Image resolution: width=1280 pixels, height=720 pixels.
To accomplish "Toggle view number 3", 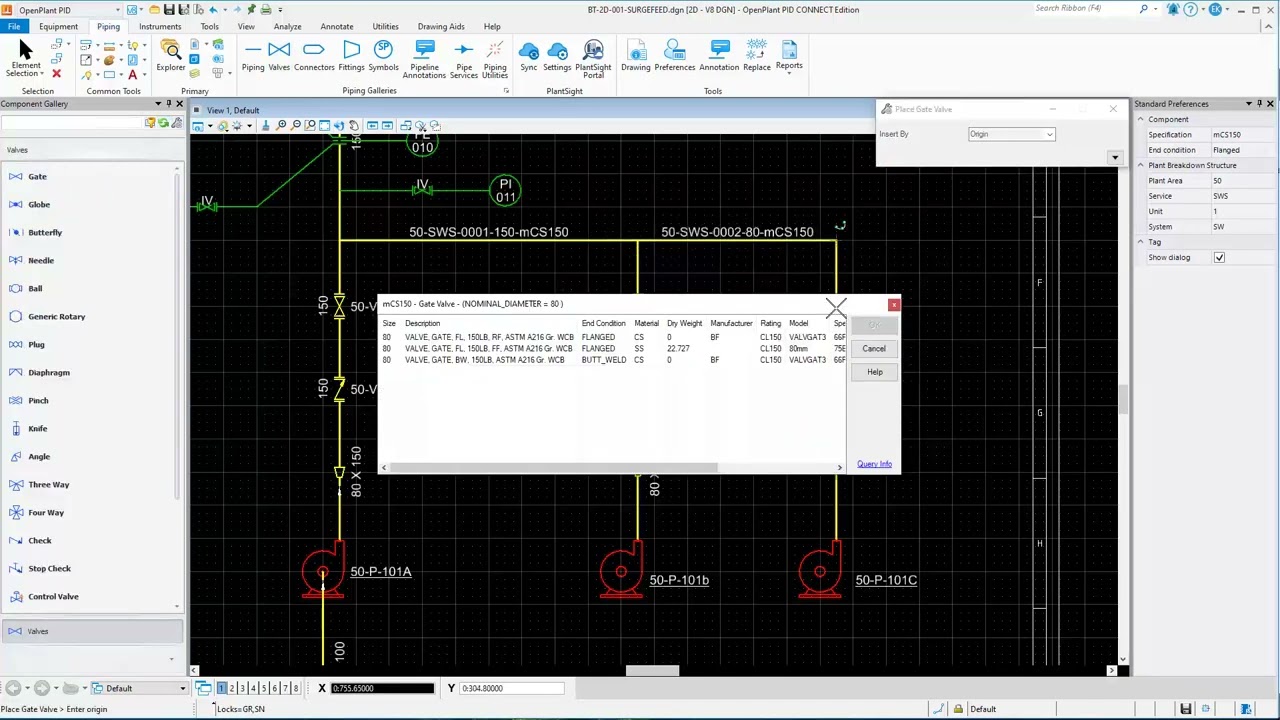I will click(242, 688).
